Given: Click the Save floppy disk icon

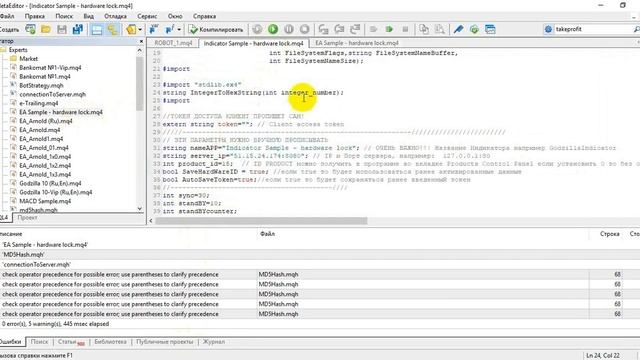Looking at the screenshot, I should (x=62, y=29).
